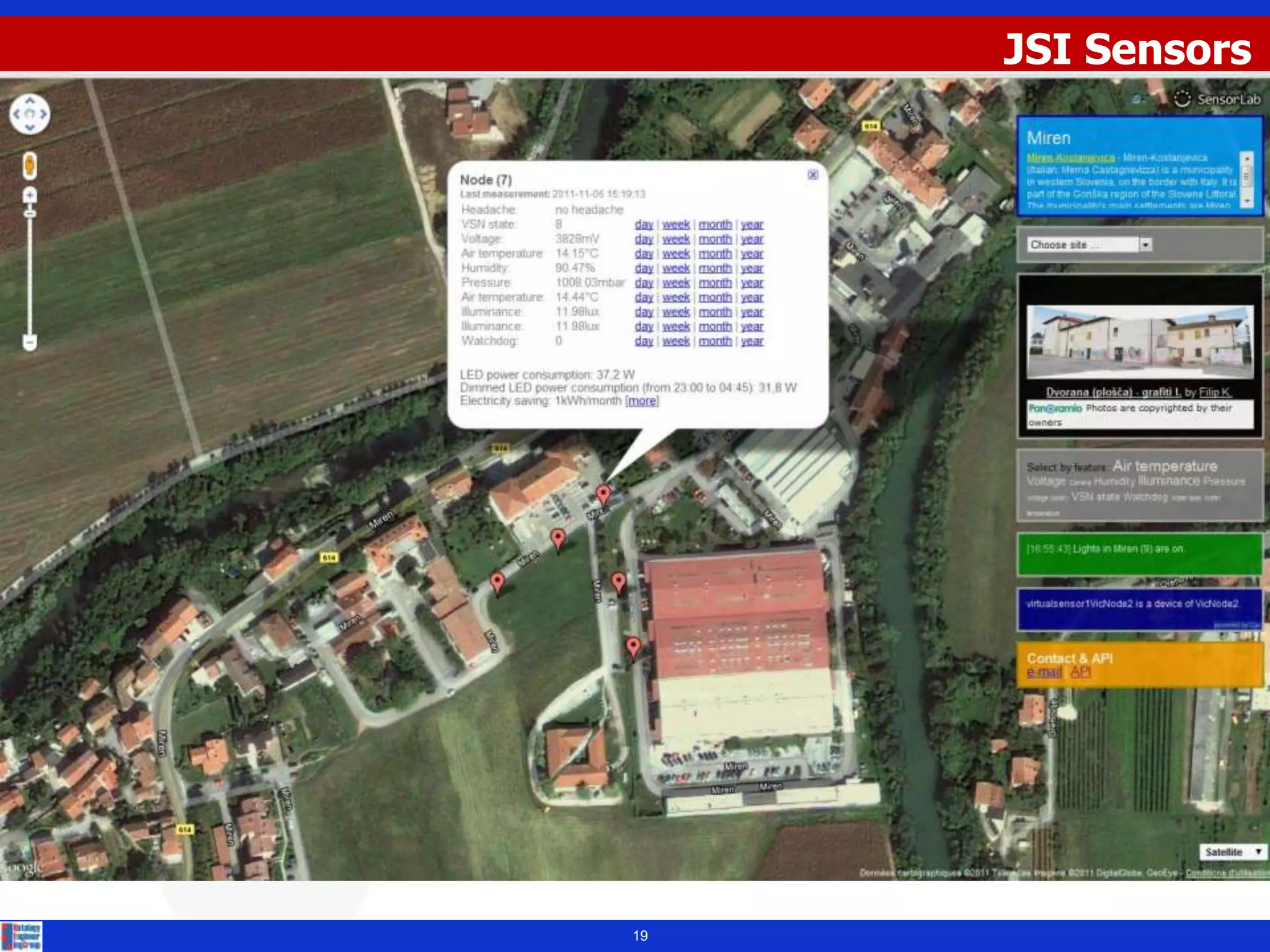Click the 14.15°C air temperature value
Image resolution: width=1270 pixels, height=952 pixels.
pyautogui.click(x=577, y=253)
